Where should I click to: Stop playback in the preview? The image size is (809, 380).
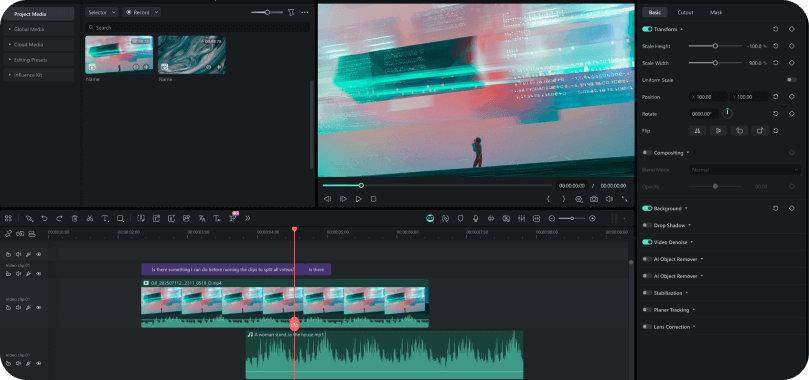(x=374, y=199)
